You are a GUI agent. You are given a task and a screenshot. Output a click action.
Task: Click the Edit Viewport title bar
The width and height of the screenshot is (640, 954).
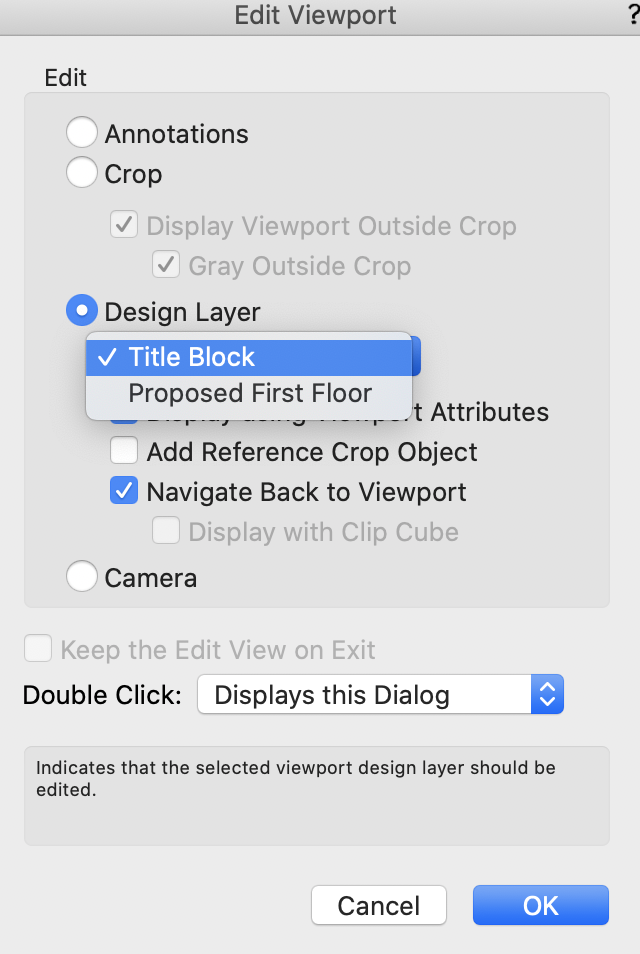tap(315, 16)
